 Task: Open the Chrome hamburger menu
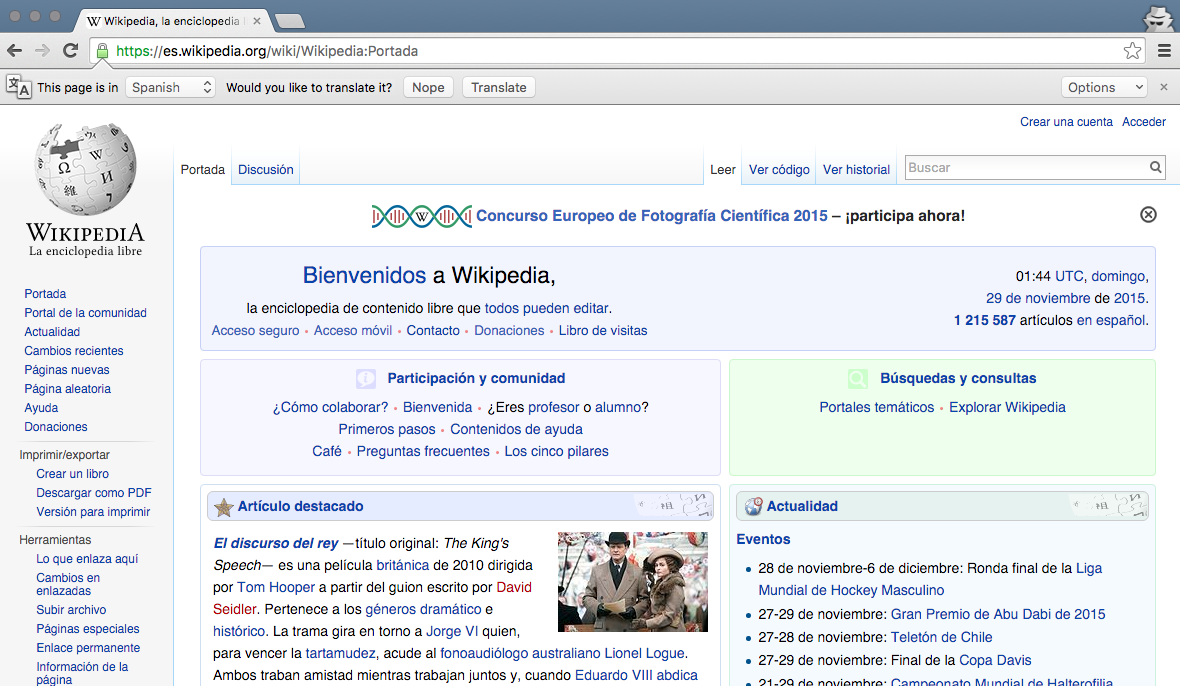tap(1164, 51)
